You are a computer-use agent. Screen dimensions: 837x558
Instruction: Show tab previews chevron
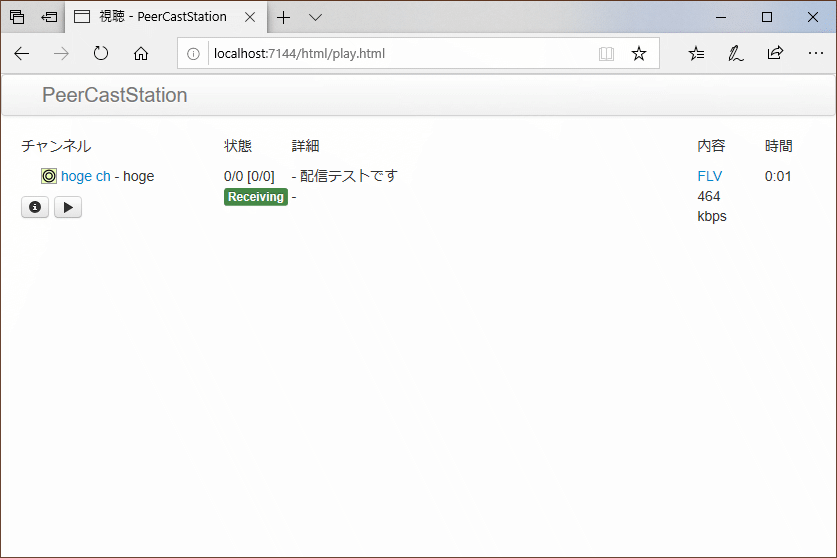click(315, 18)
